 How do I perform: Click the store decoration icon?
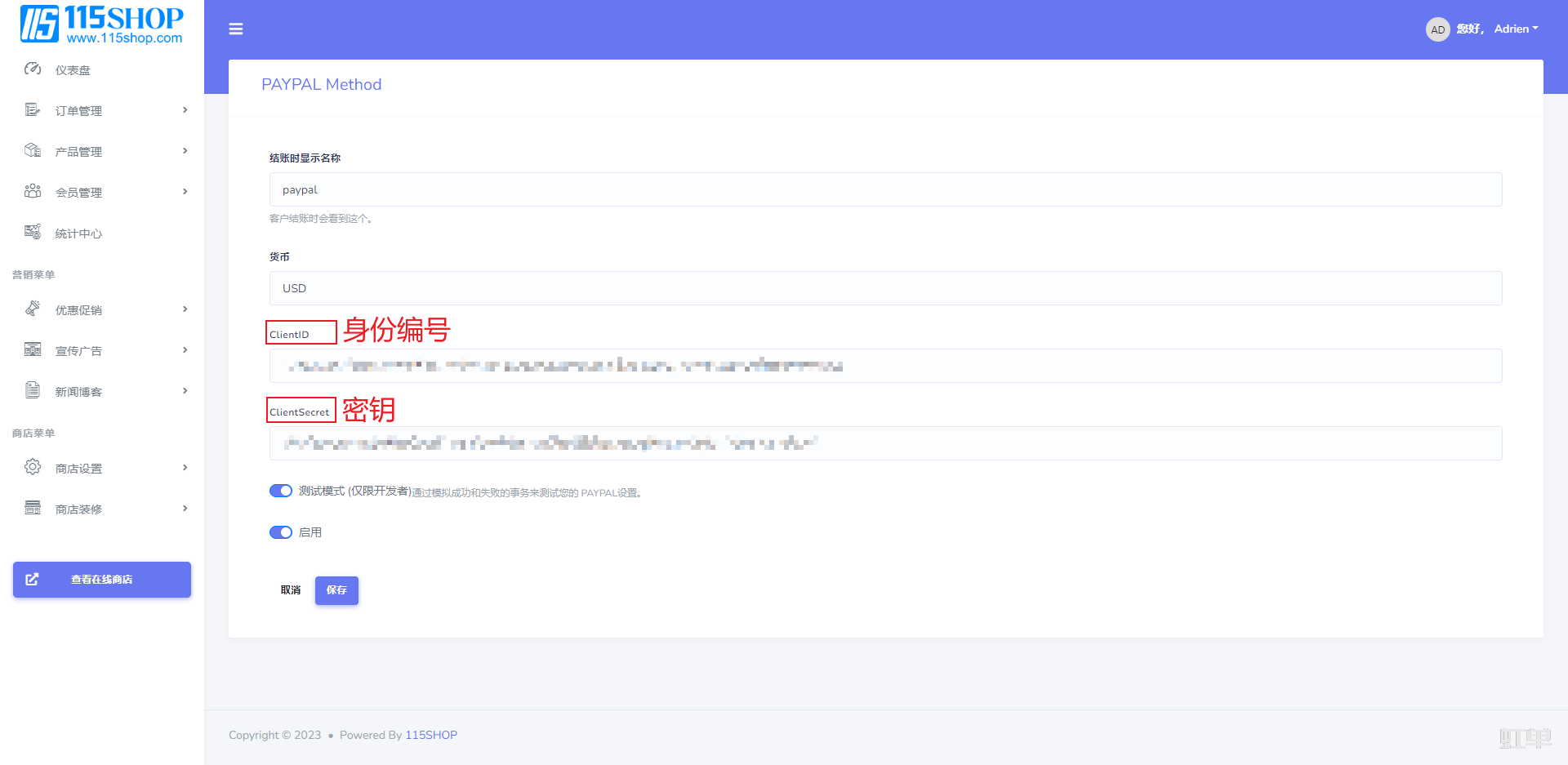33,509
